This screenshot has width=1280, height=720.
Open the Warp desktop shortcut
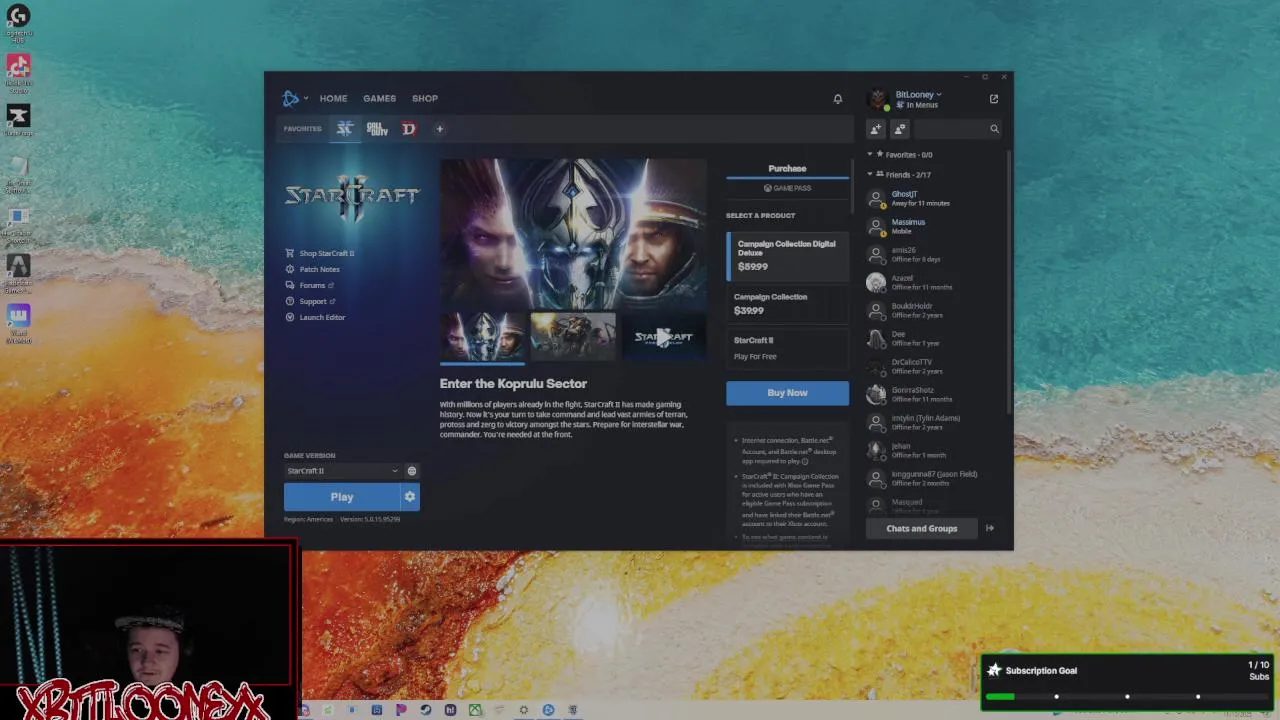[18, 323]
